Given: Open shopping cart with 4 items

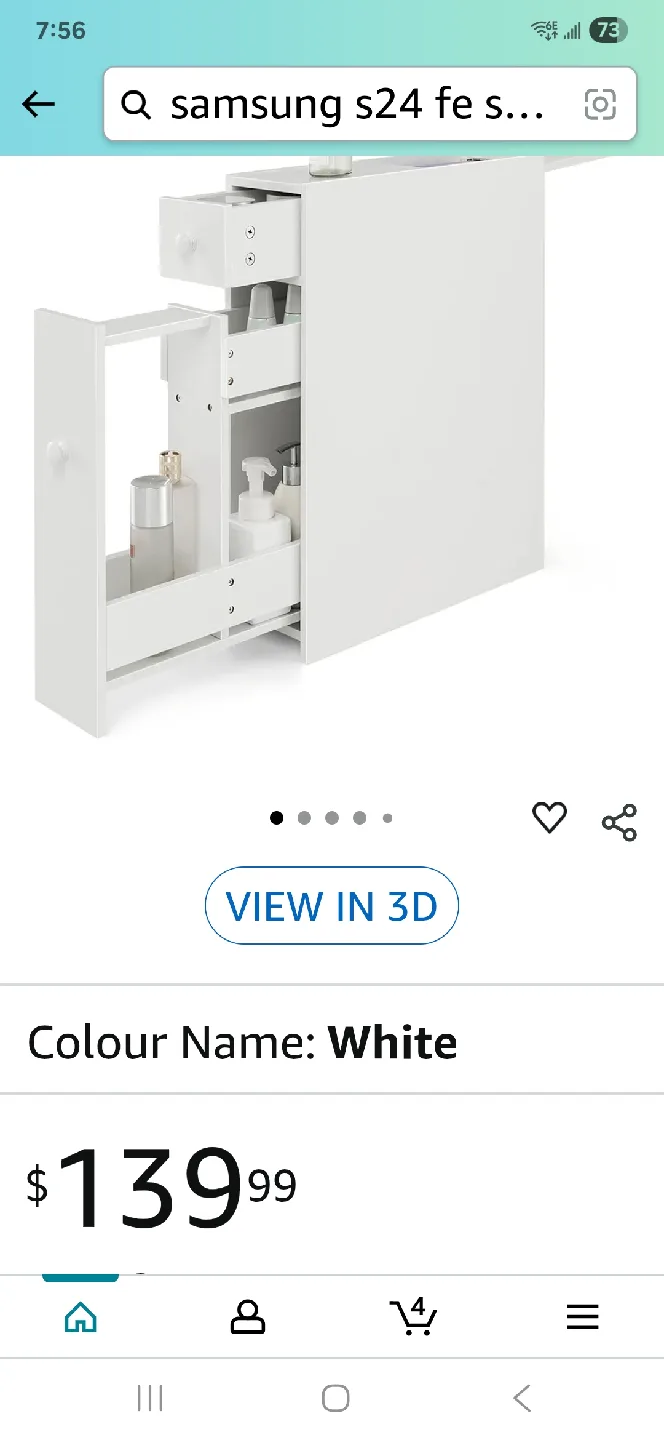Looking at the screenshot, I should pyautogui.click(x=413, y=1316).
